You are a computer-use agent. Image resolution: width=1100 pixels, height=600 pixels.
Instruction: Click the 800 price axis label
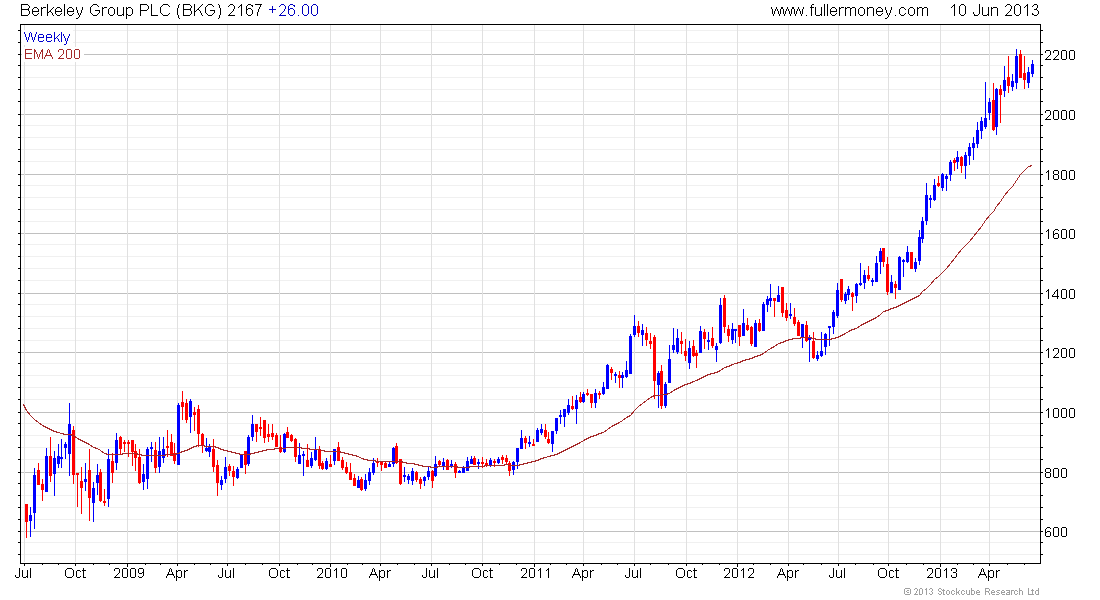click(x=1057, y=473)
